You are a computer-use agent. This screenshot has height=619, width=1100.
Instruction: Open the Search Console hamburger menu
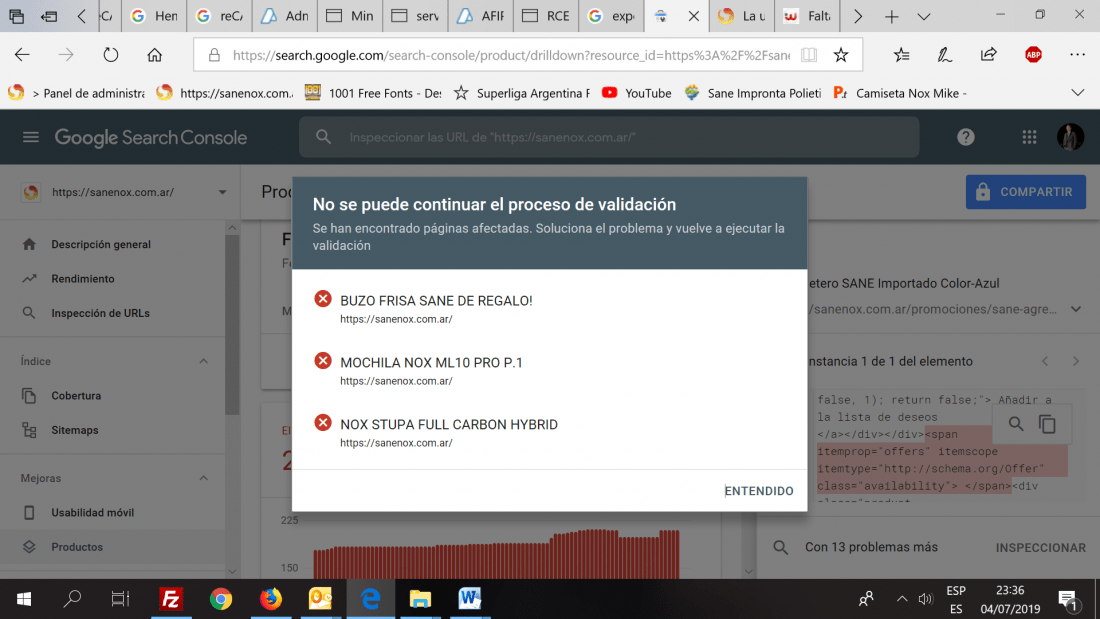click(31, 137)
